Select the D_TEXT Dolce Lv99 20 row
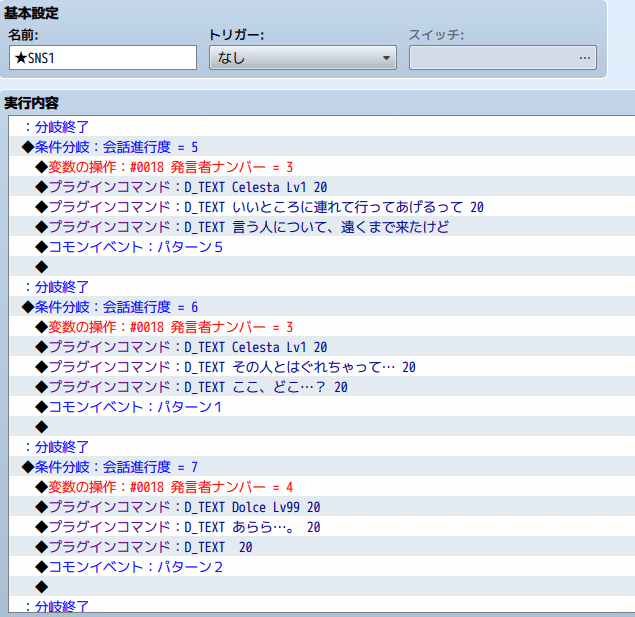Image resolution: width=635 pixels, height=617 pixels. click(322, 506)
